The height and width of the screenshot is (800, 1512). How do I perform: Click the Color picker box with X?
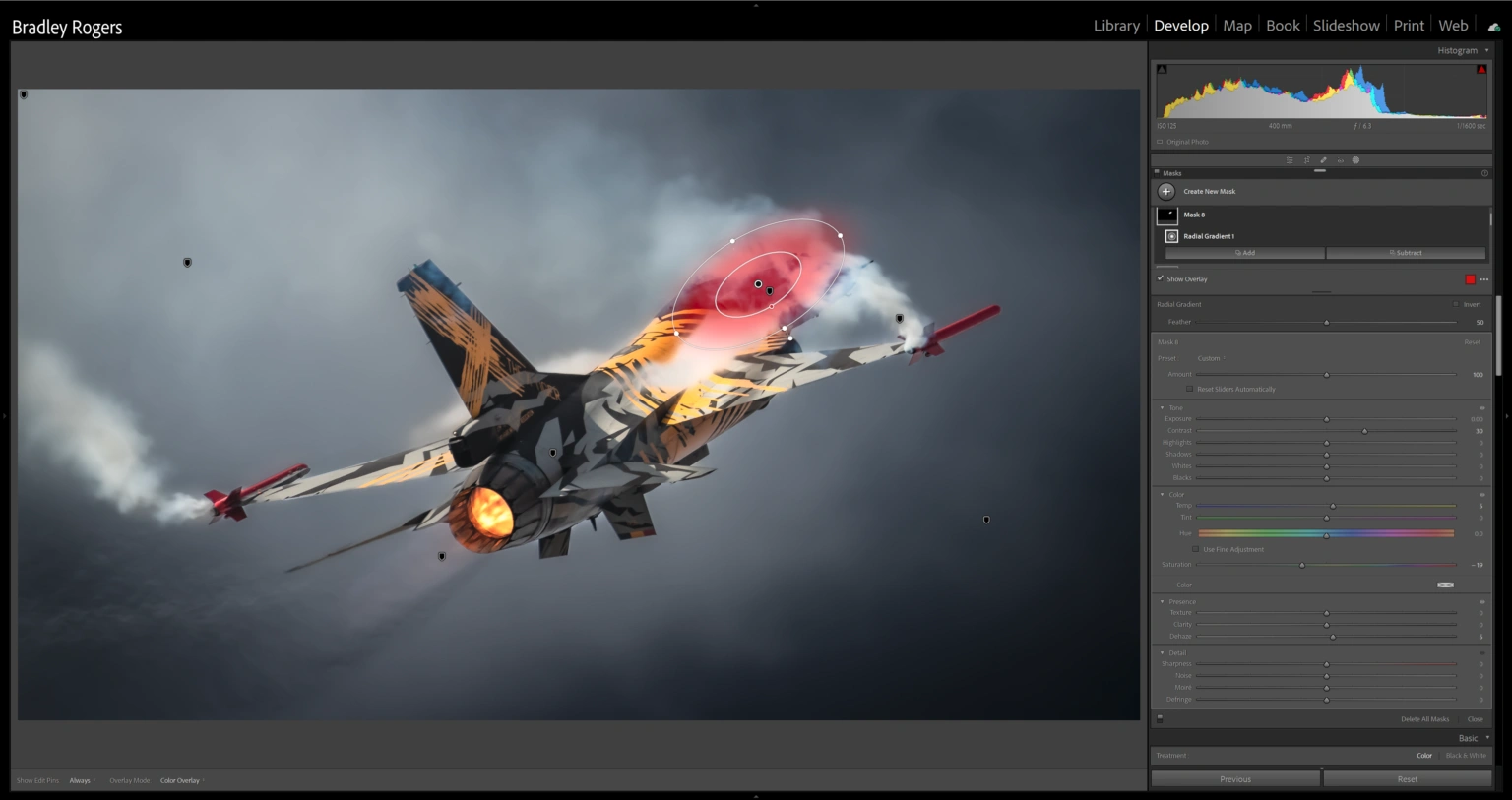point(1445,585)
